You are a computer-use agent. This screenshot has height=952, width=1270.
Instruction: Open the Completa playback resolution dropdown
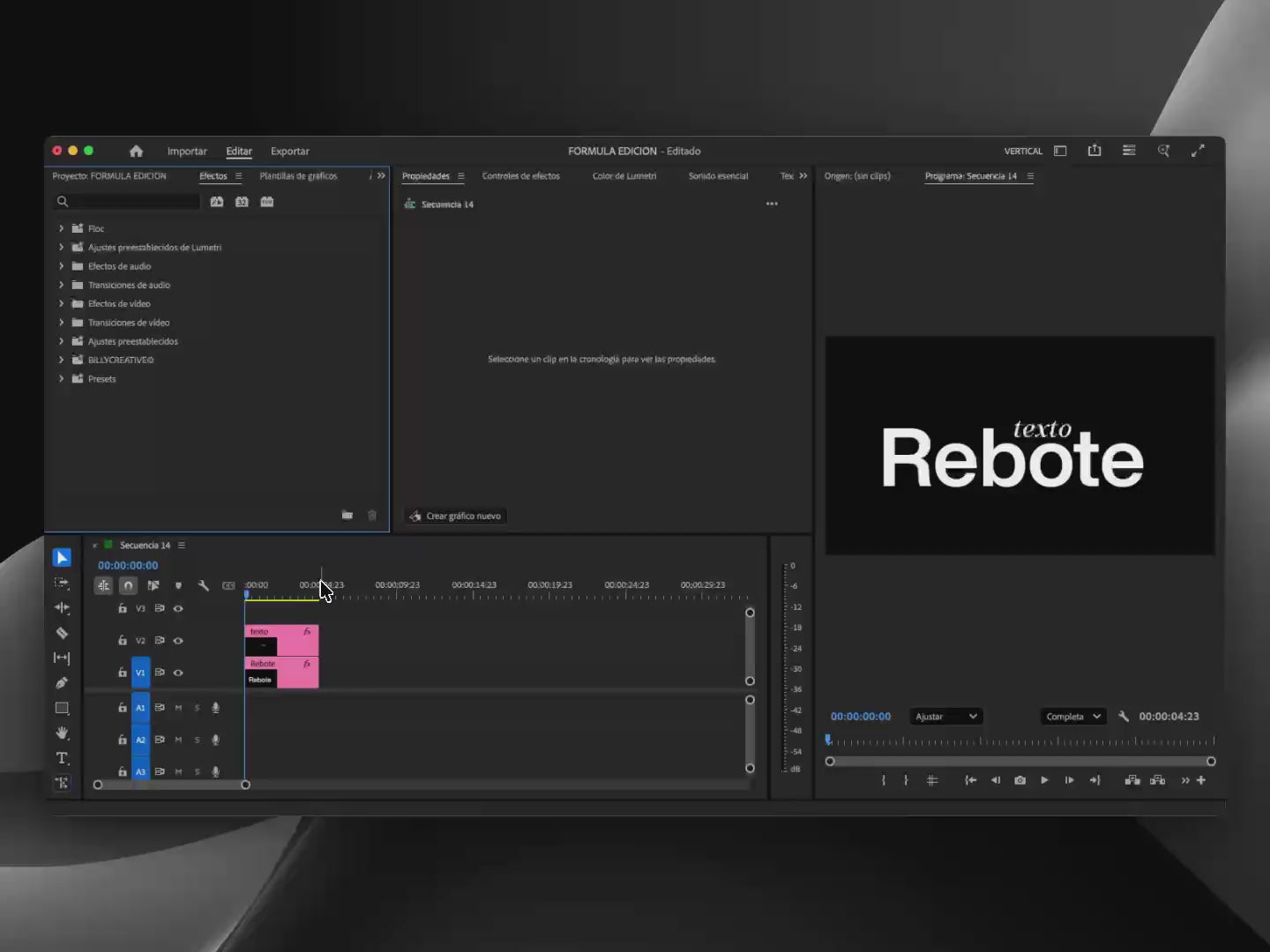(1072, 717)
